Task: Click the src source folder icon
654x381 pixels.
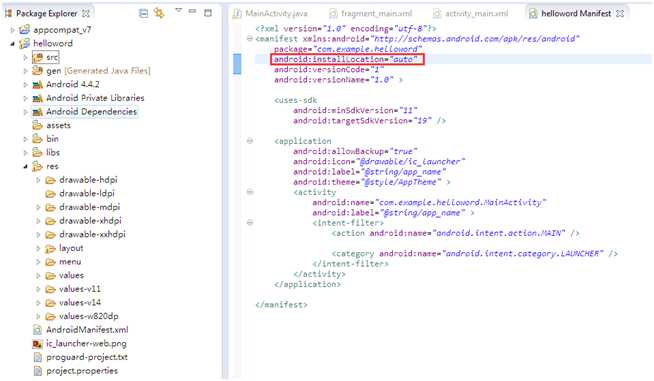Action: [x=38, y=57]
